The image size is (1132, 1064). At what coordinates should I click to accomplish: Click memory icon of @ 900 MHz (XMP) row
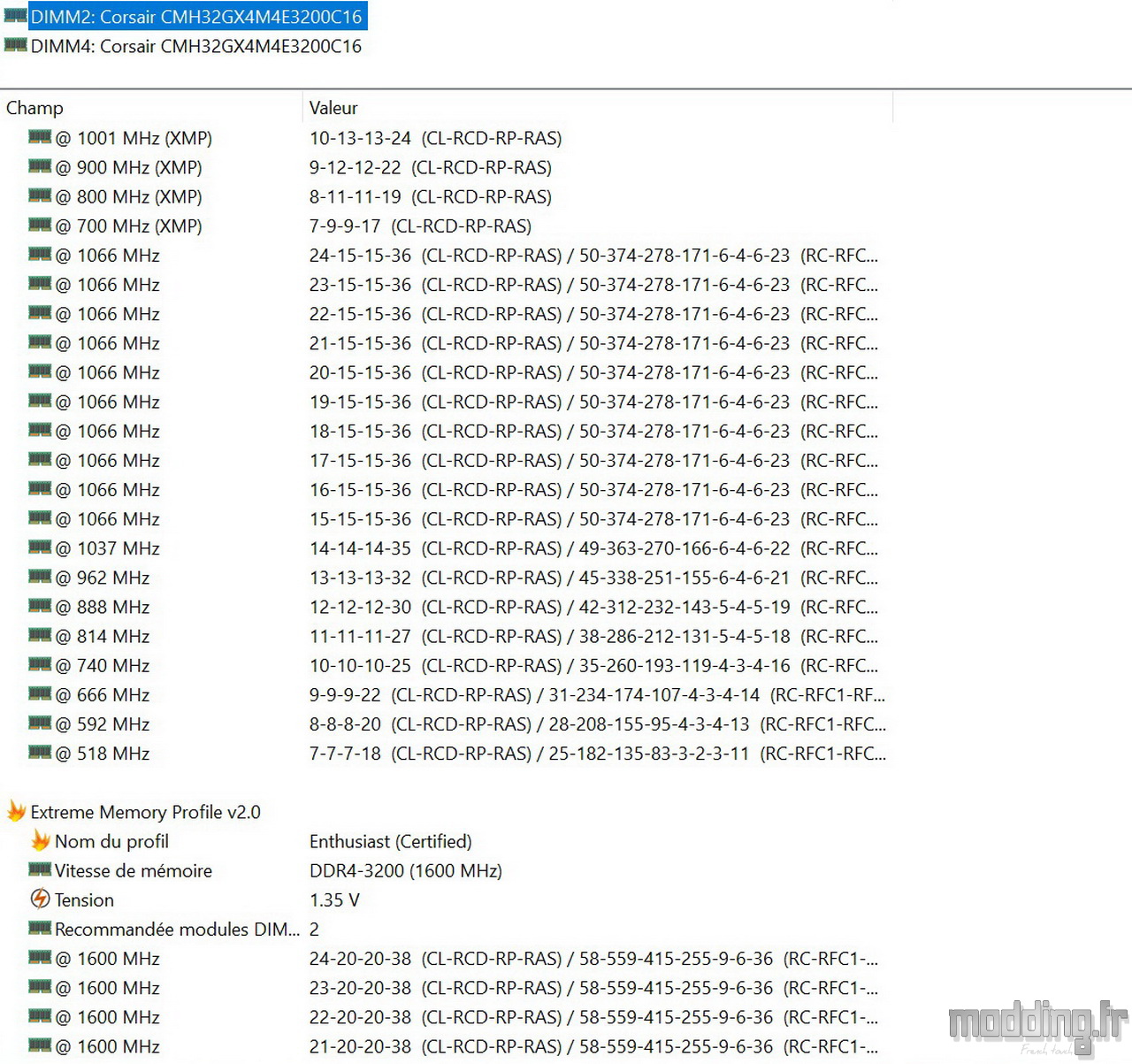[x=40, y=165]
